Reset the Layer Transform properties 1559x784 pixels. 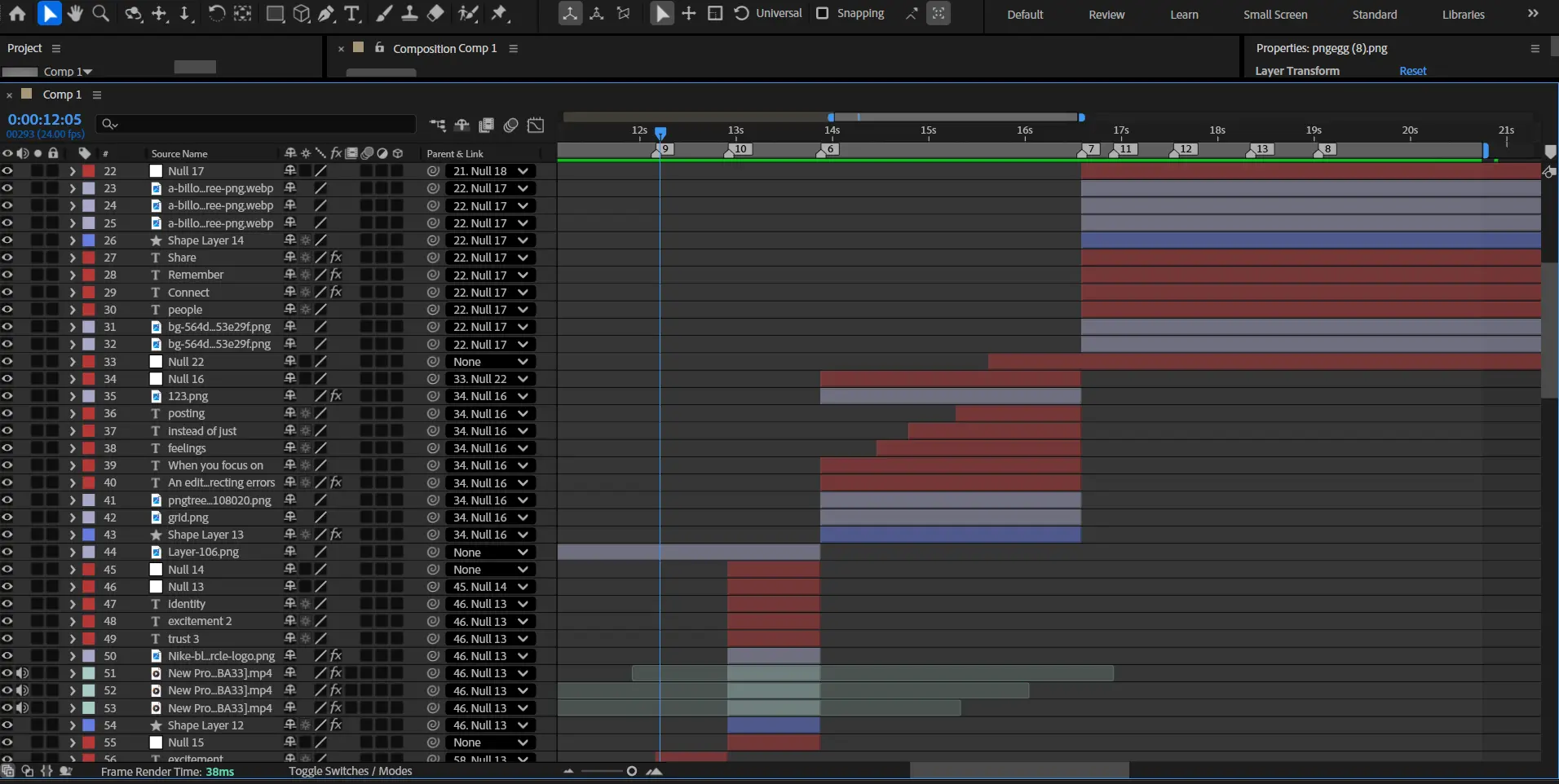coord(1412,71)
